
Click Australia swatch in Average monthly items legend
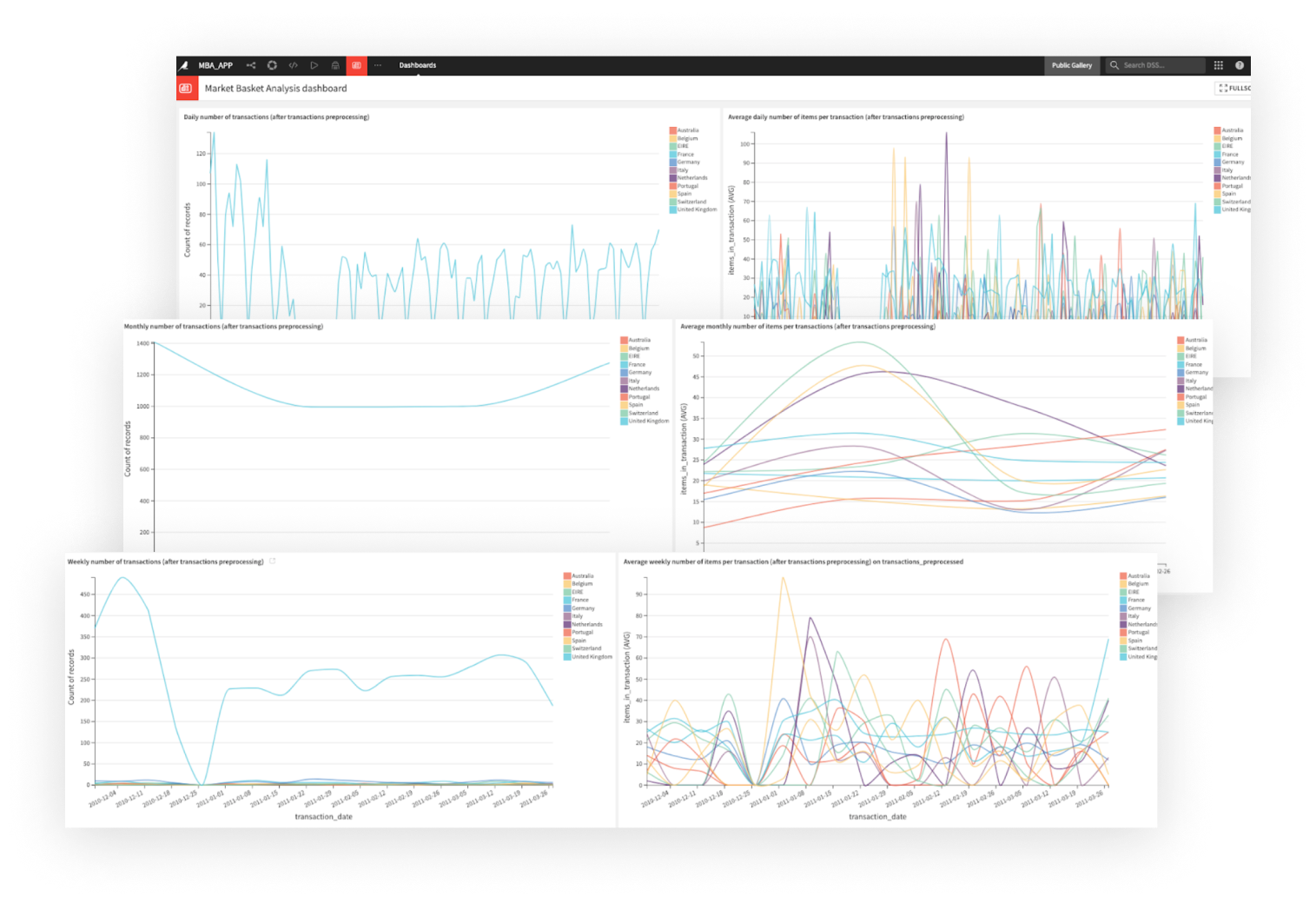[x=1181, y=340]
